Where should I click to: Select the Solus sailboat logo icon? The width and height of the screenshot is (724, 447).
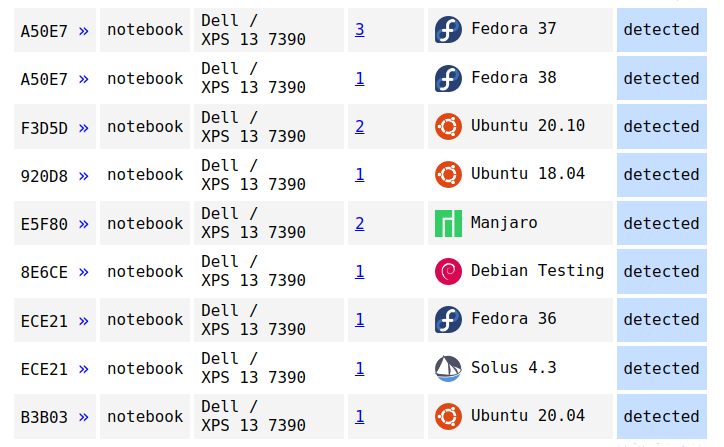point(448,368)
